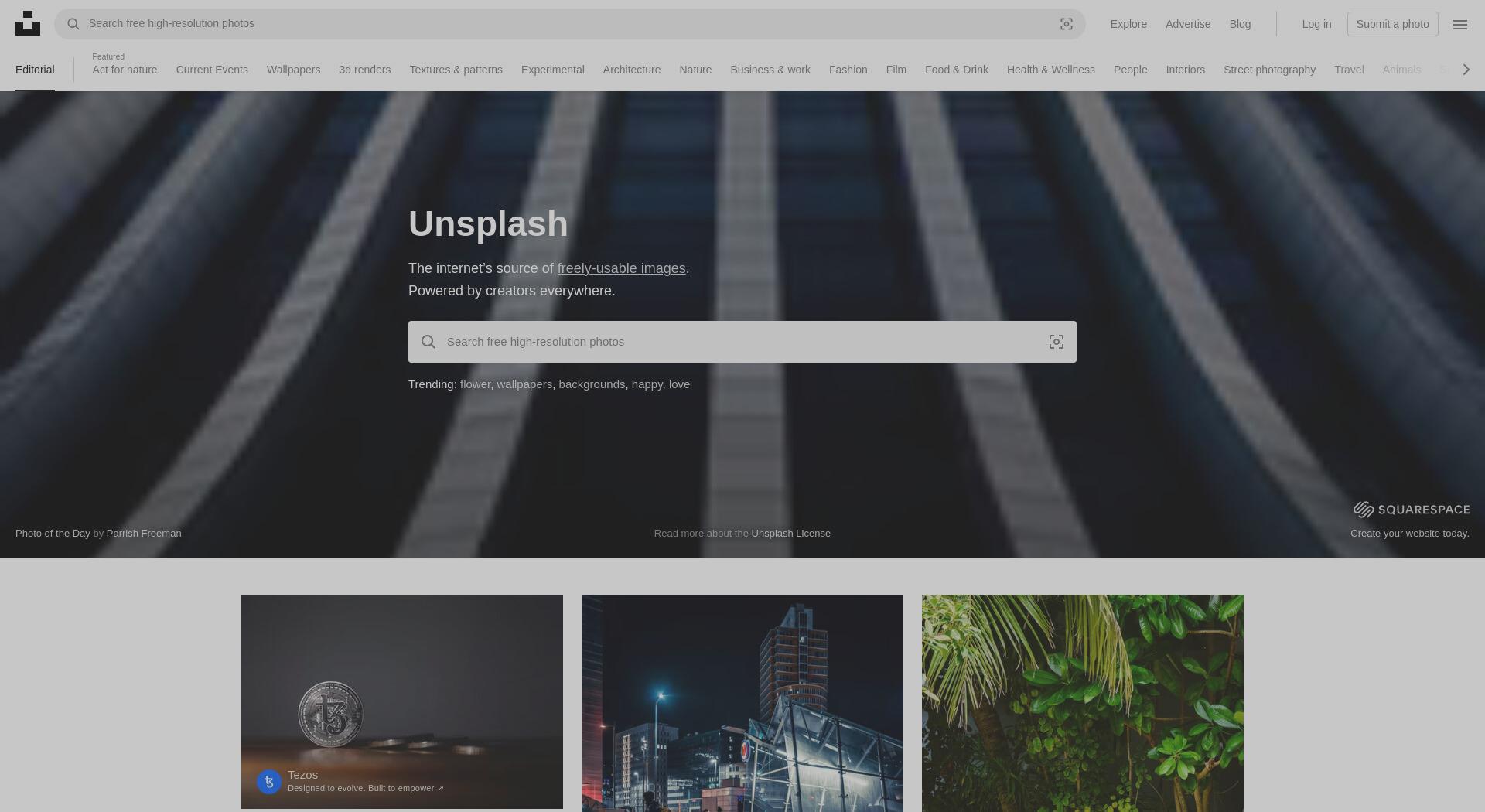Open the tropical green plants photo
The width and height of the screenshot is (1485, 812).
pos(1083,703)
